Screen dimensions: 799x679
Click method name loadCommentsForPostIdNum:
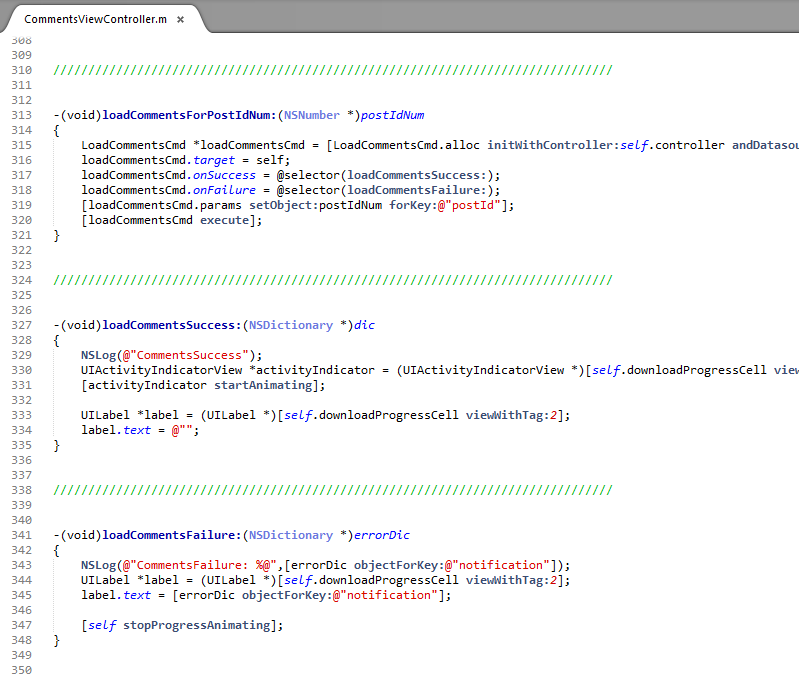pyautogui.click(x=190, y=115)
